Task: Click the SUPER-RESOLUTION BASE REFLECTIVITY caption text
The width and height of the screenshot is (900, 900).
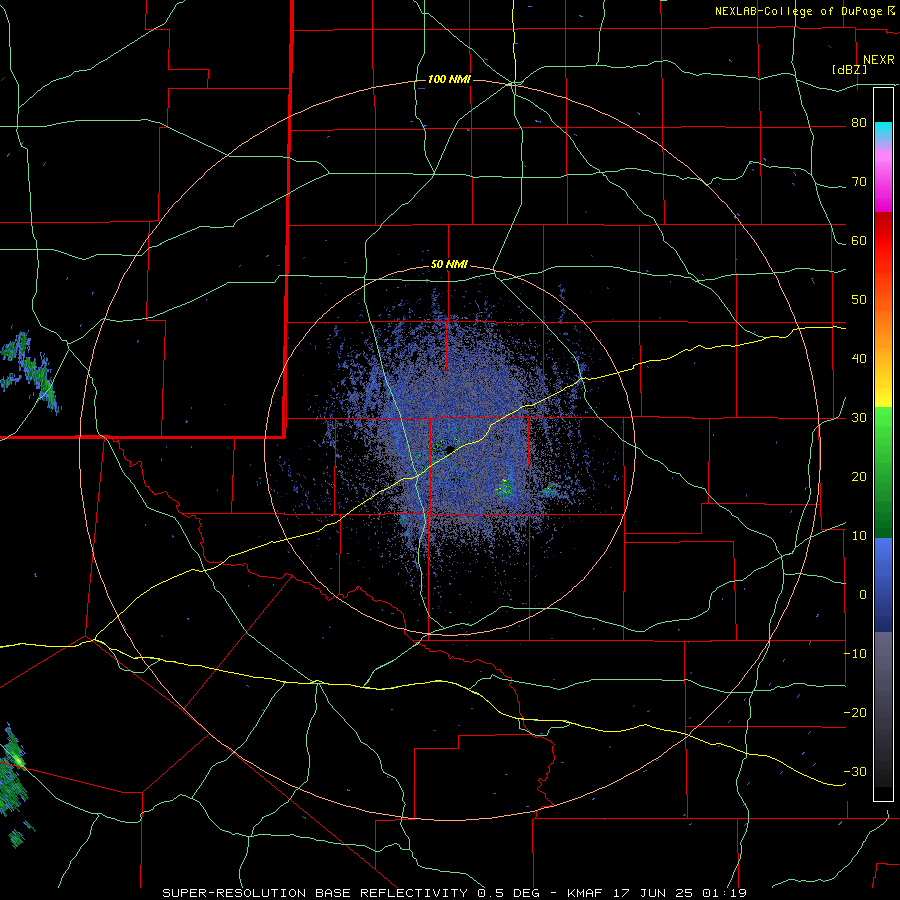Action: point(315,893)
